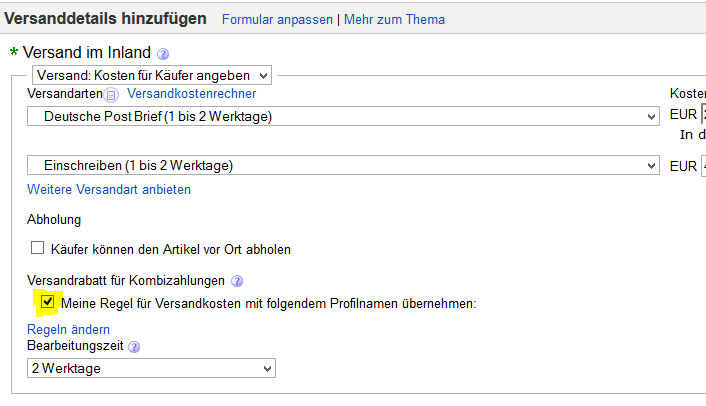
Task: Click the Bearbeitungszeit label text
Action: click(x=75, y=346)
